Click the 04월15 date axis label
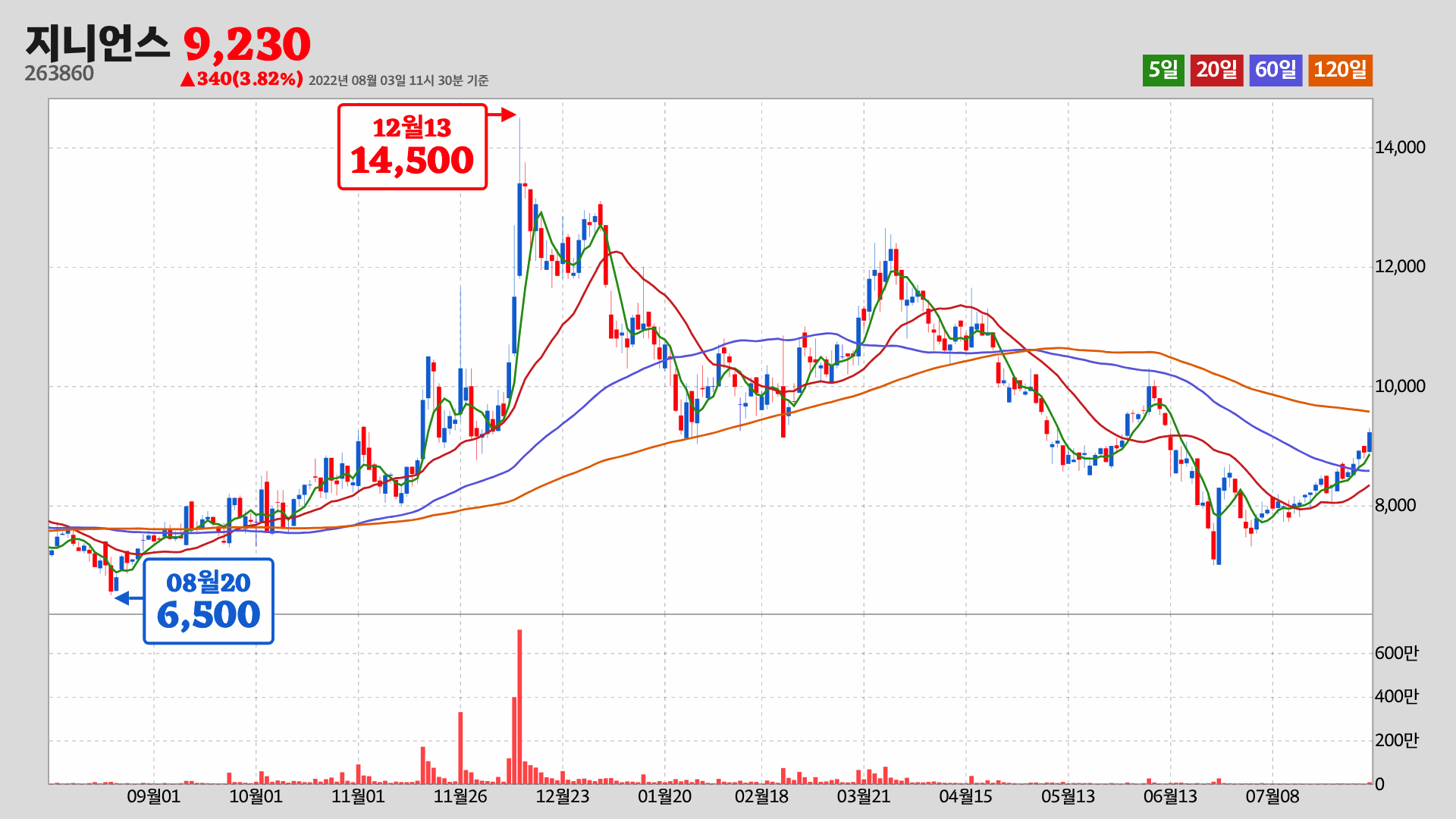1456x819 pixels. 966,796
